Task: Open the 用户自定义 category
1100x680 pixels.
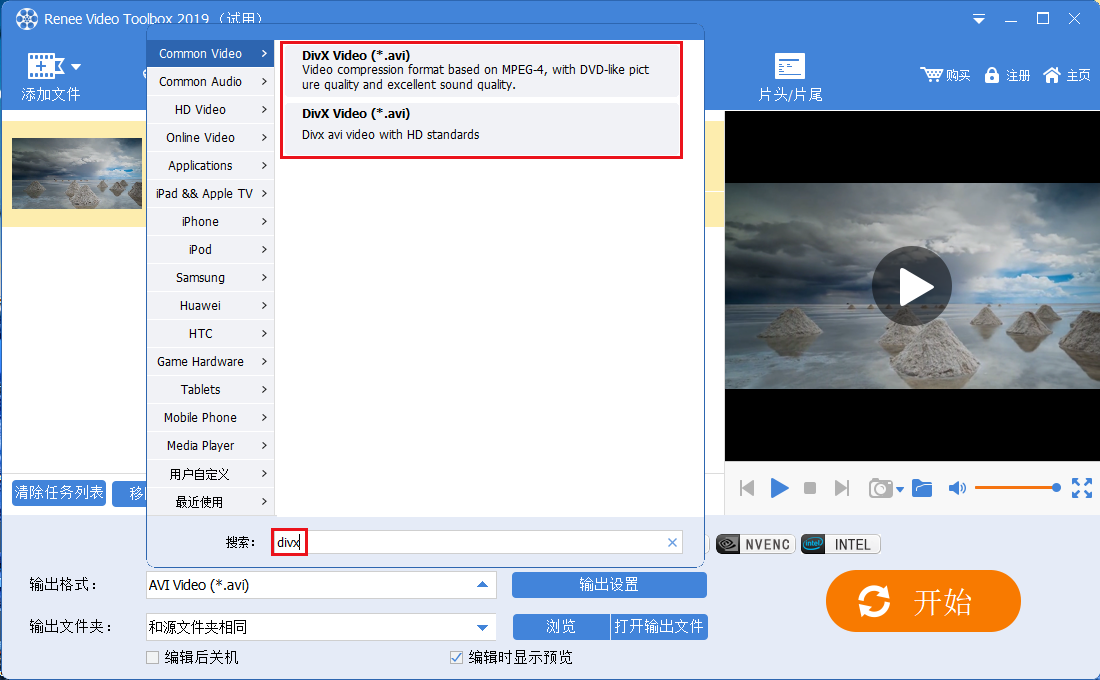Action: (x=210, y=474)
